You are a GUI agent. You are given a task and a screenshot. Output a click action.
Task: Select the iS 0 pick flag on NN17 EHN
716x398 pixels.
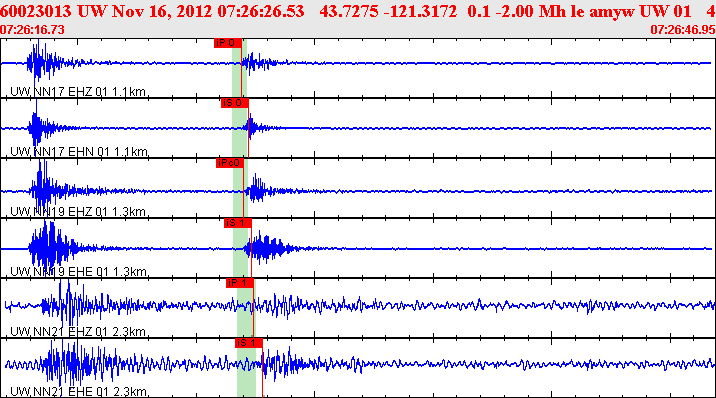pos(235,103)
